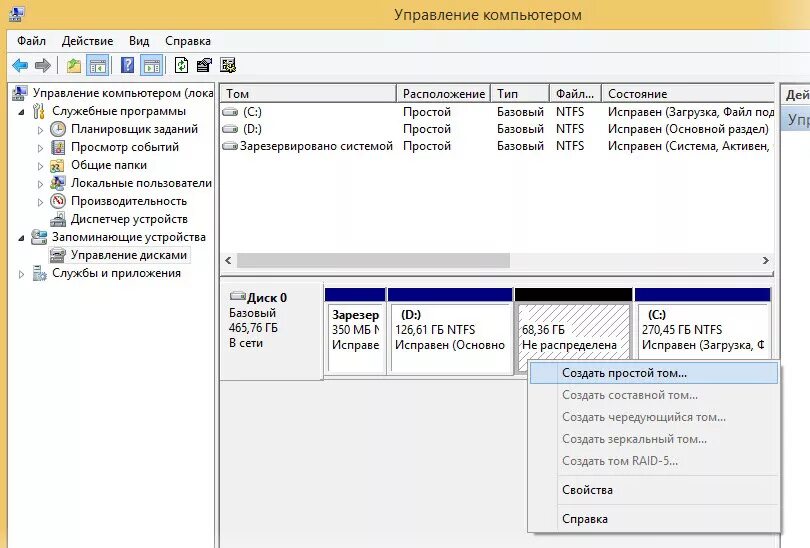Sort by the Расположение column header

[x=443, y=93]
